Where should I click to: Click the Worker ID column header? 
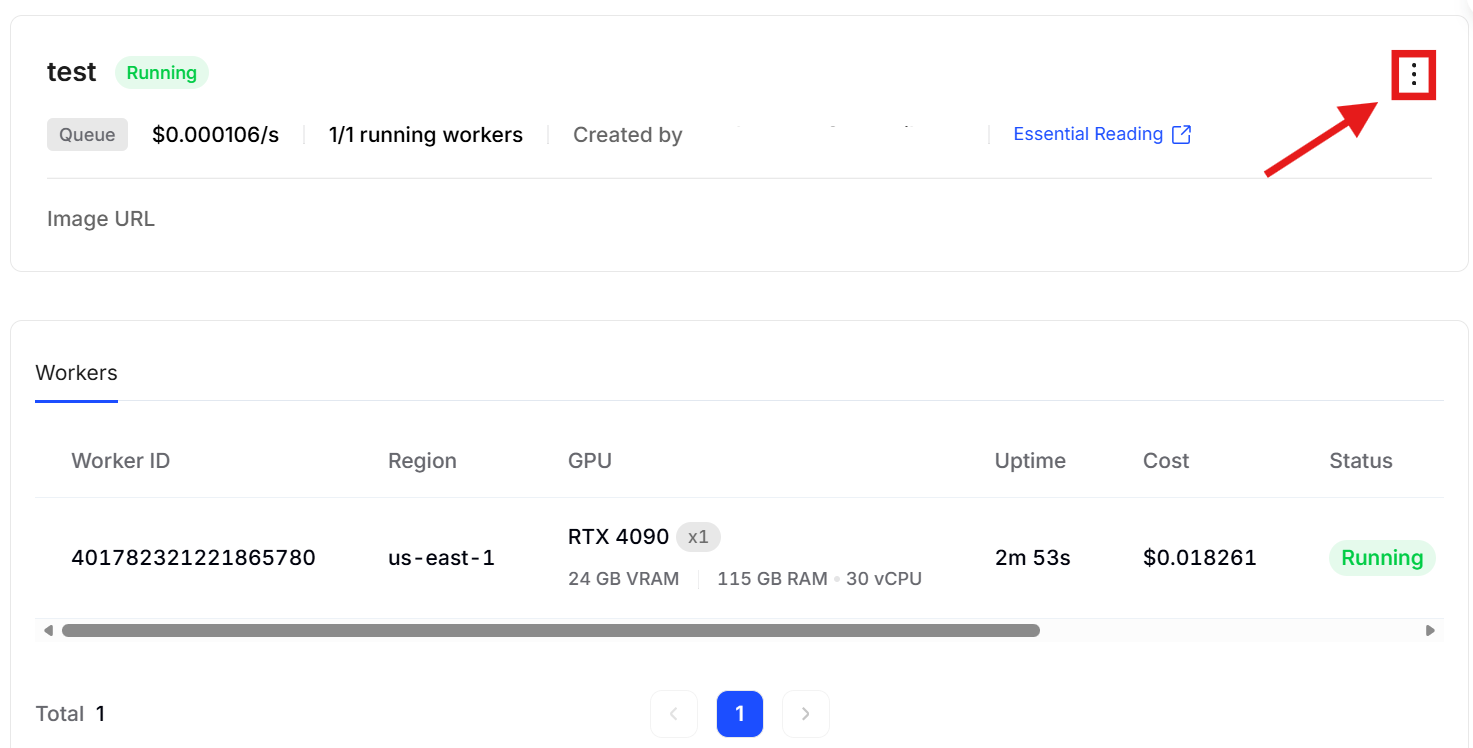[120, 461]
